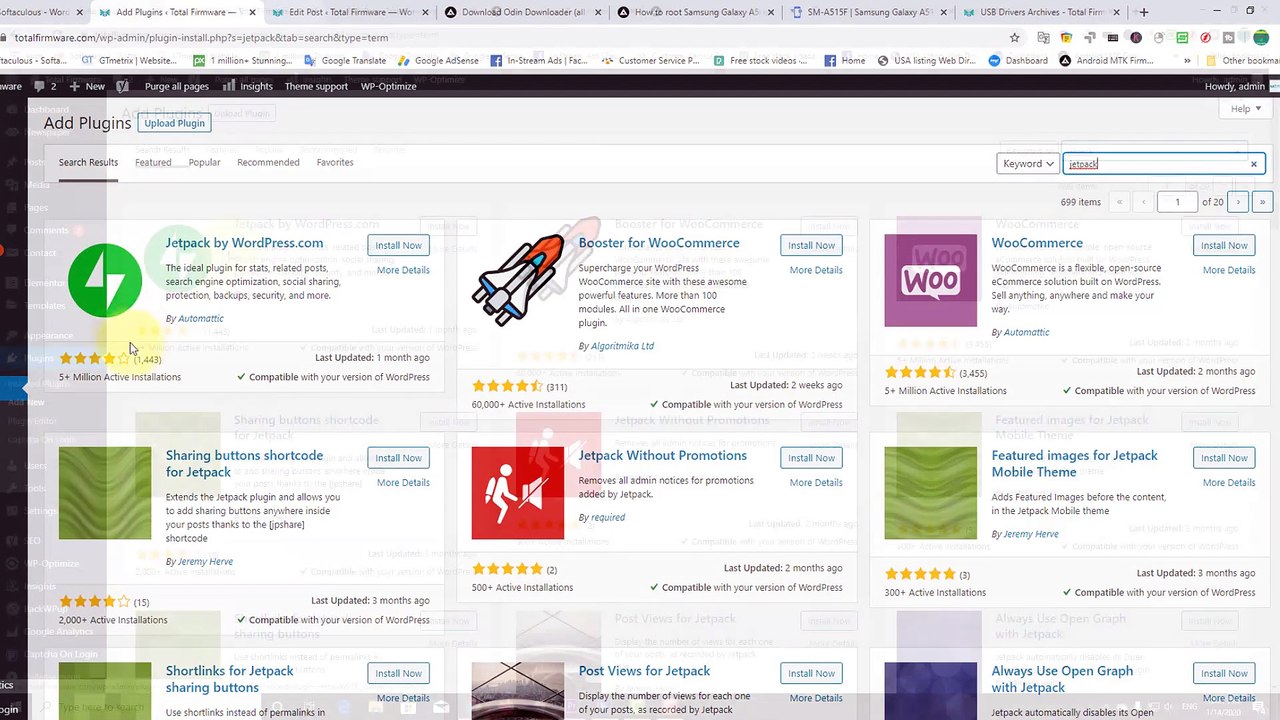View More Details for Featured images plugin
This screenshot has width=1280, height=720.
click(1229, 483)
